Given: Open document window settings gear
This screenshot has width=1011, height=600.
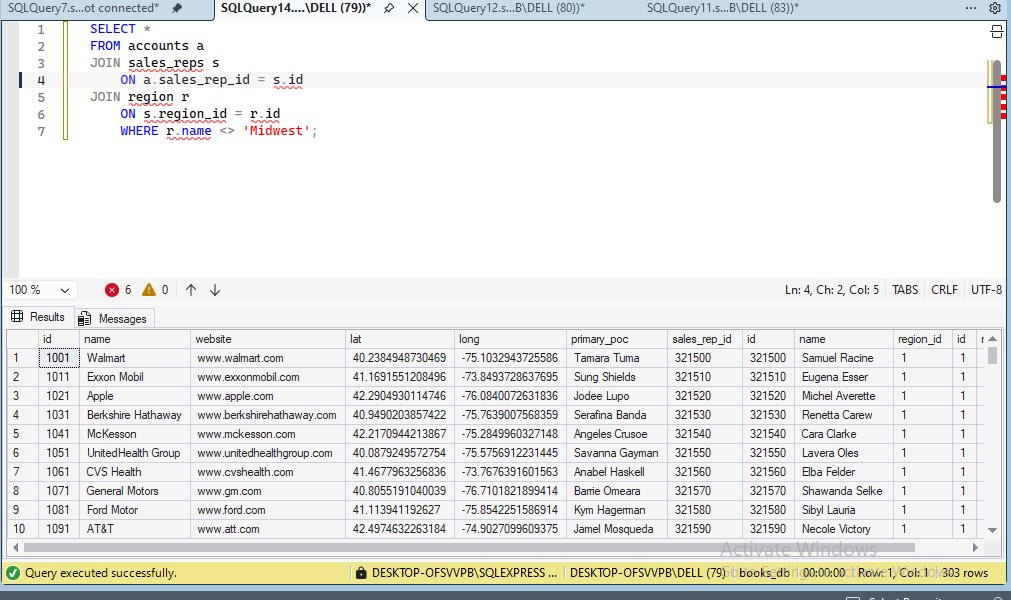Looking at the screenshot, I should [995, 8].
